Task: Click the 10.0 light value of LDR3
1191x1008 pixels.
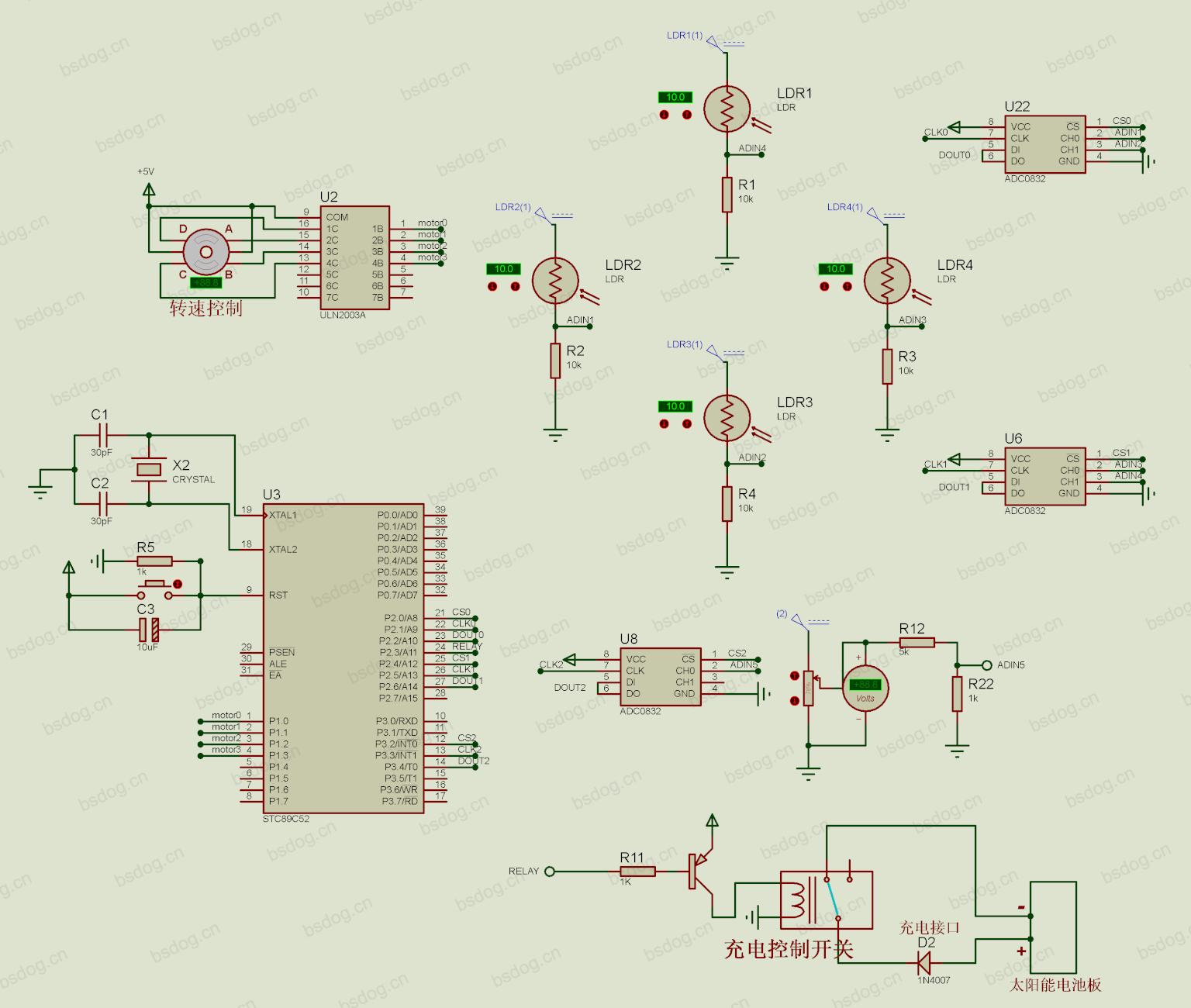Action: point(675,406)
